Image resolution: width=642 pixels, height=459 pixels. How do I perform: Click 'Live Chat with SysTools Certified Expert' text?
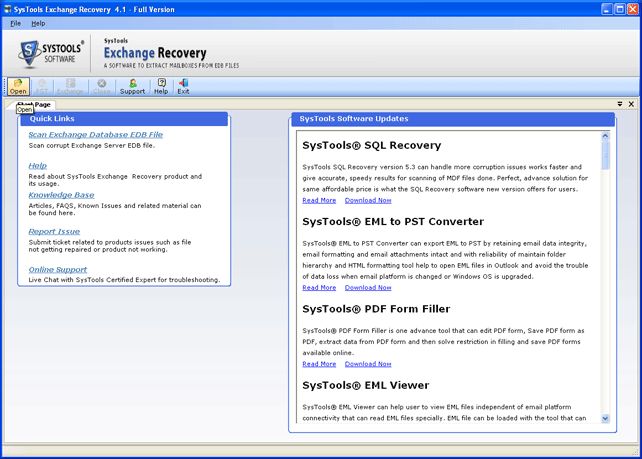point(92,280)
